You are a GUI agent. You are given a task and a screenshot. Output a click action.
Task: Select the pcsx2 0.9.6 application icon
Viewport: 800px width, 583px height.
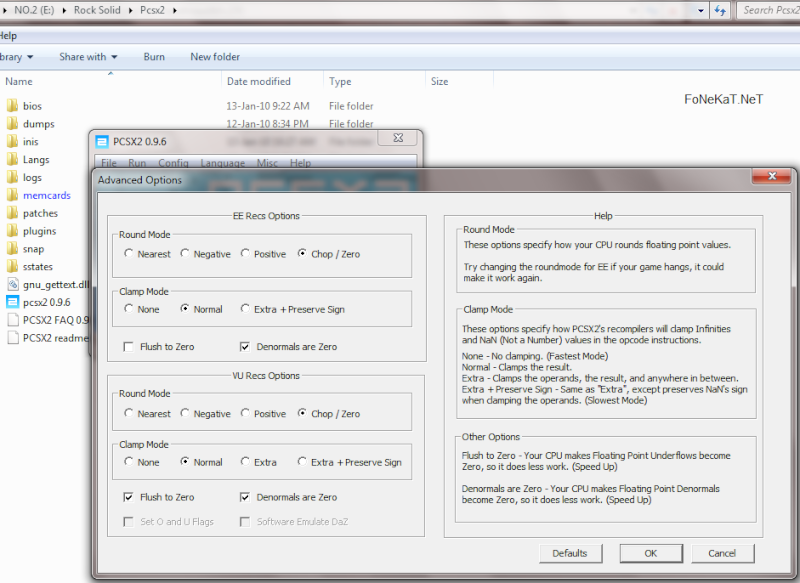coord(13,302)
